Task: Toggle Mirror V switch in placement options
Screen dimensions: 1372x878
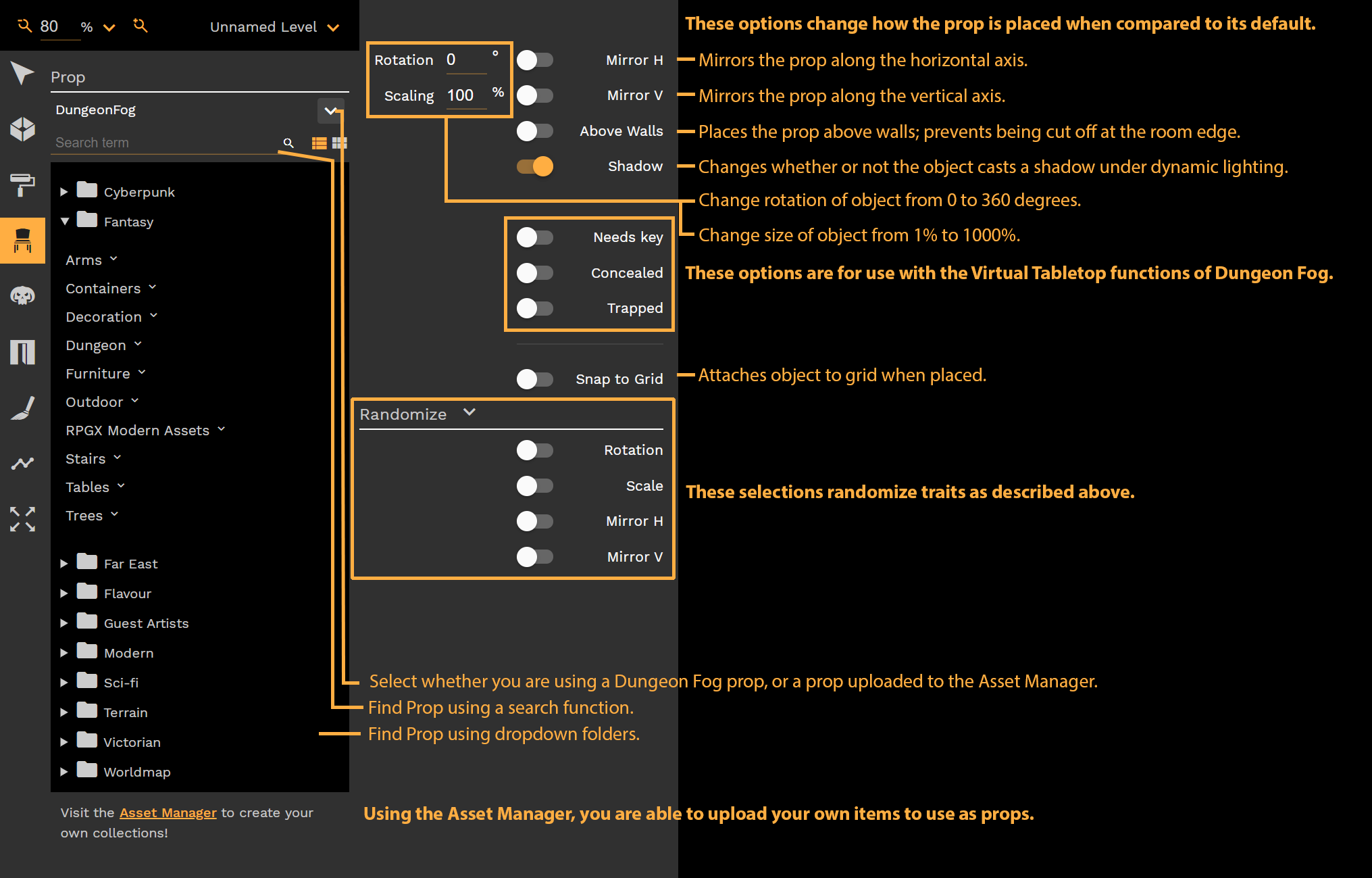Action: click(534, 95)
